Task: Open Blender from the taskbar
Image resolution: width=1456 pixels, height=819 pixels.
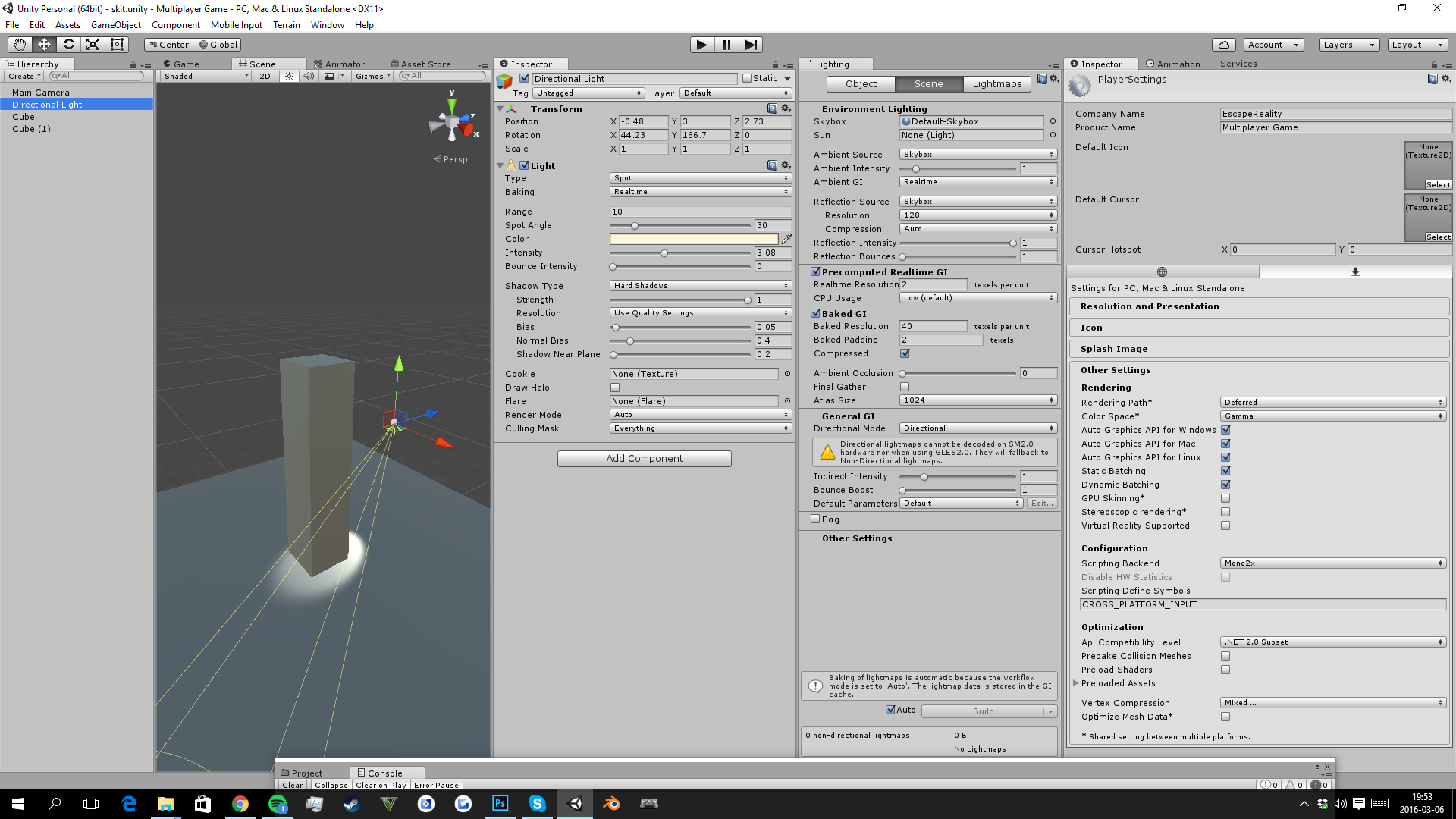Action: click(611, 804)
